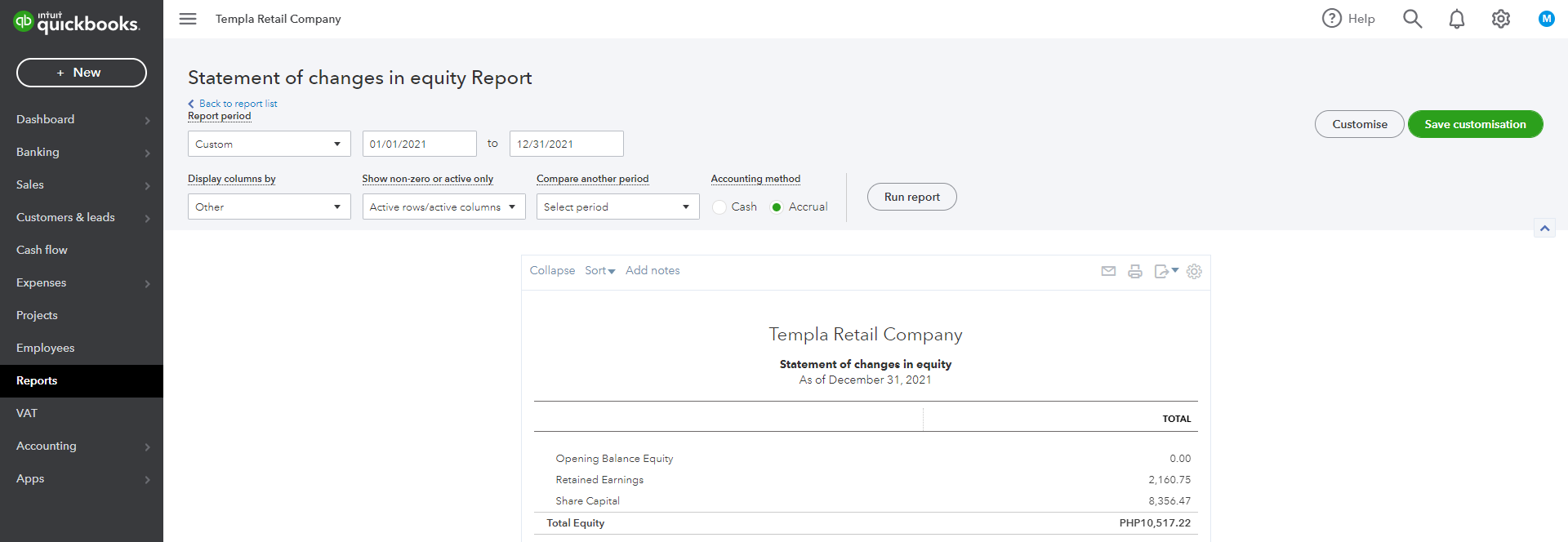Go to VAT in the sidebar
Screen dimensions: 1568x542
pyautogui.click(x=27, y=413)
